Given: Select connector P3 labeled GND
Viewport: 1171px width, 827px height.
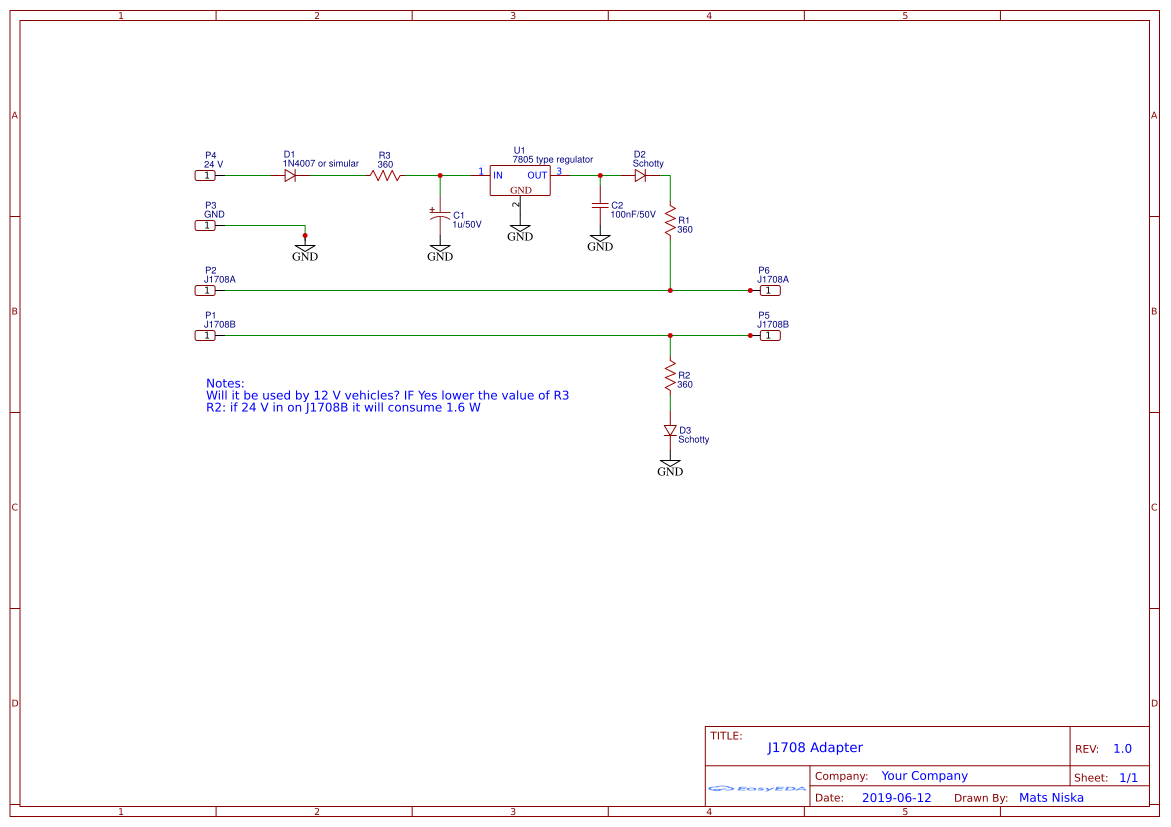Looking at the screenshot, I should click(x=205, y=225).
